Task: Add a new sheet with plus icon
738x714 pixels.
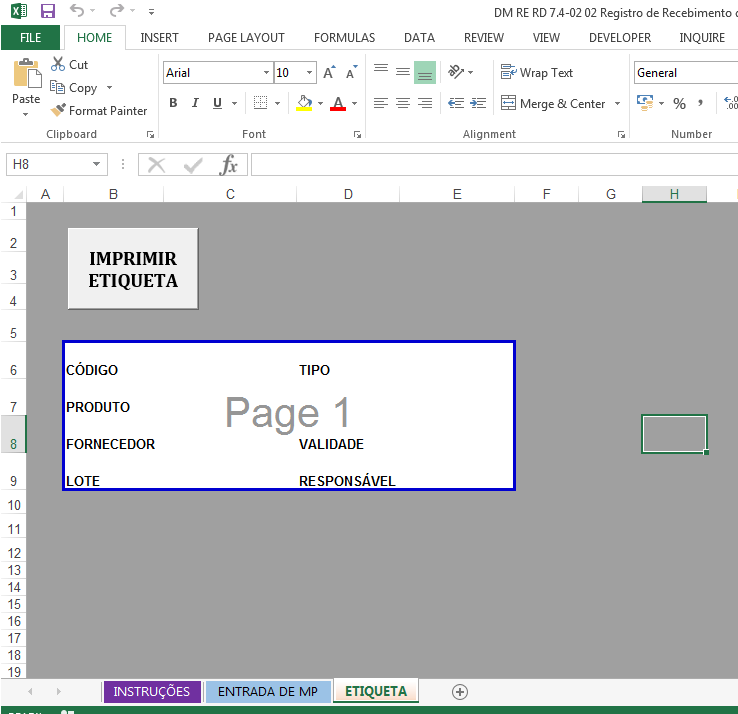Action: pos(460,692)
